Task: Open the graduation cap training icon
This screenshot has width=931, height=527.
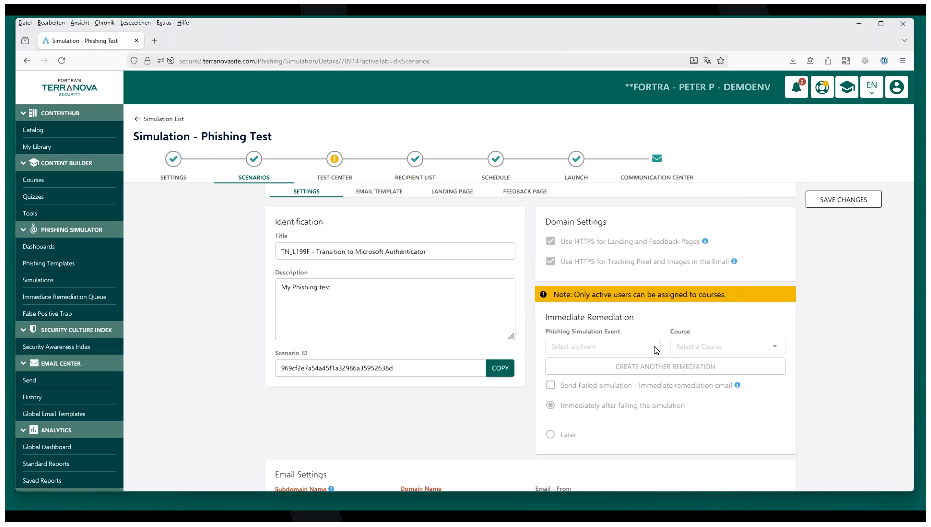Action: pyautogui.click(x=847, y=87)
